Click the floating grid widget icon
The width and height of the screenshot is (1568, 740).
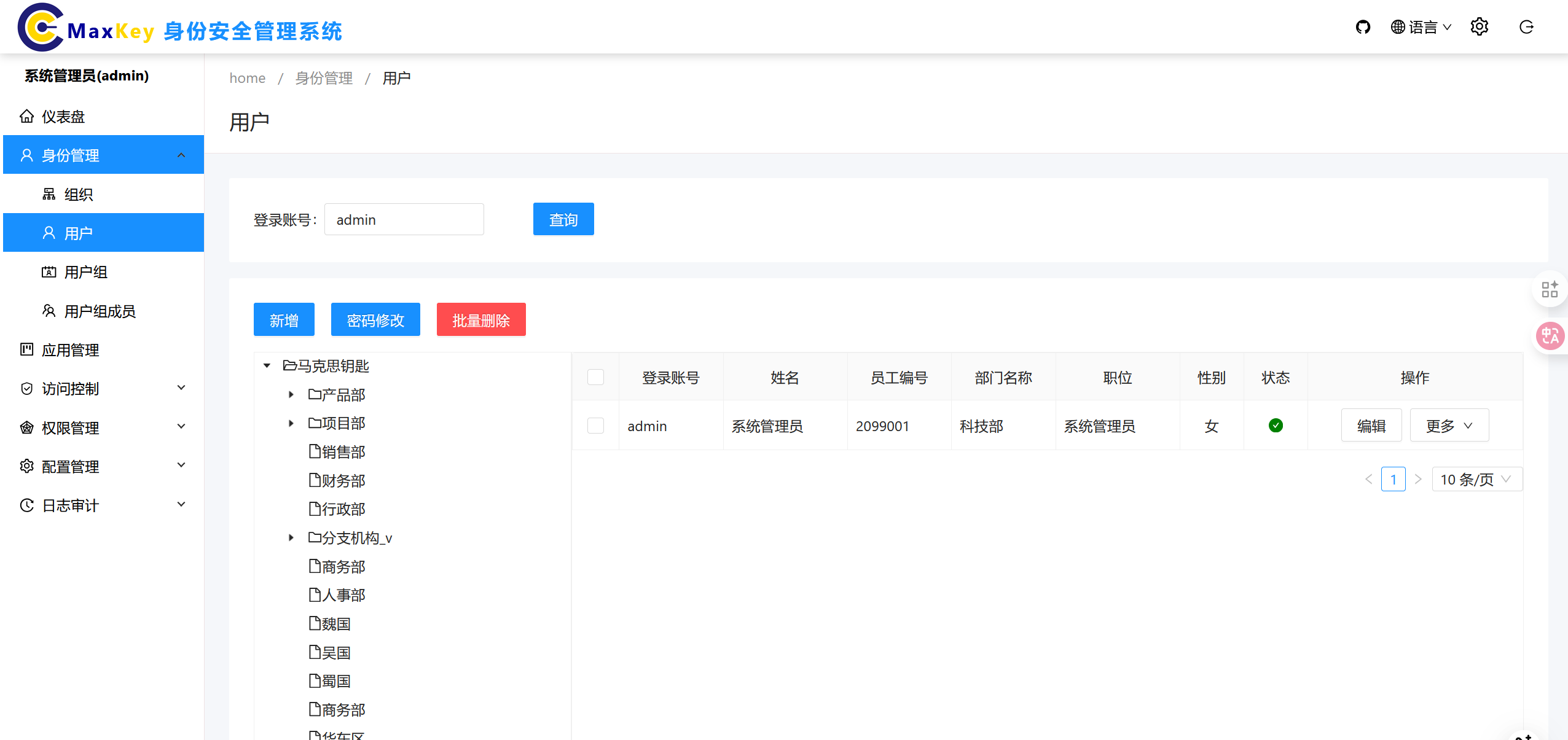coord(1550,289)
